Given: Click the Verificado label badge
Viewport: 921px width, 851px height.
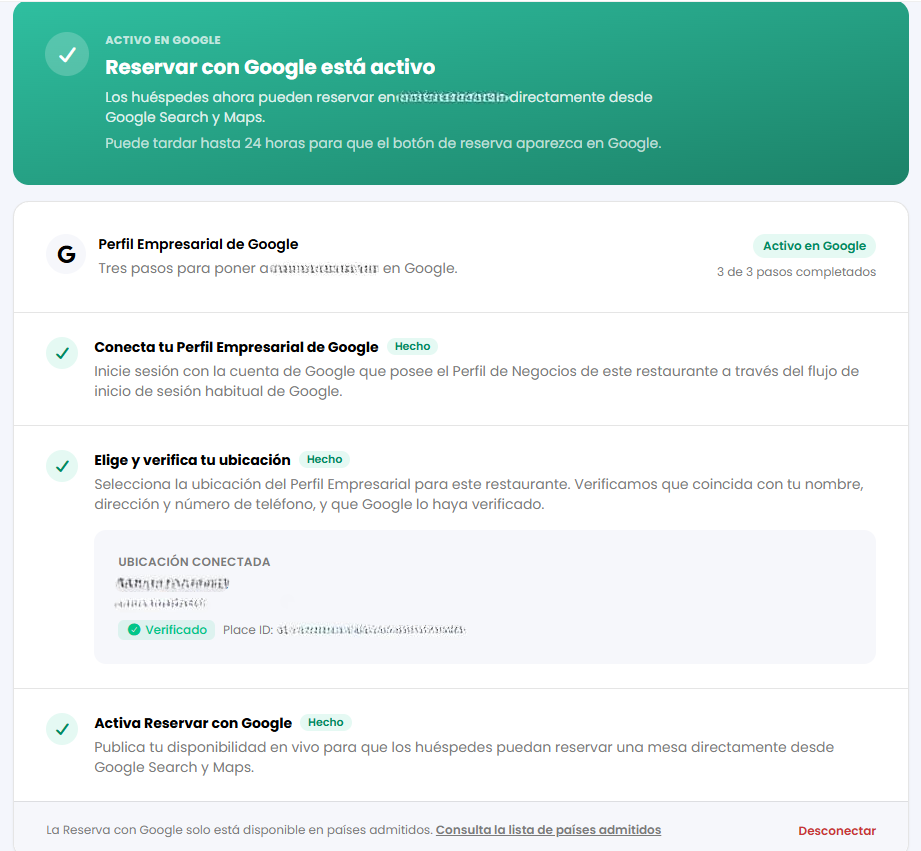Looking at the screenshot, I should 167,630.
